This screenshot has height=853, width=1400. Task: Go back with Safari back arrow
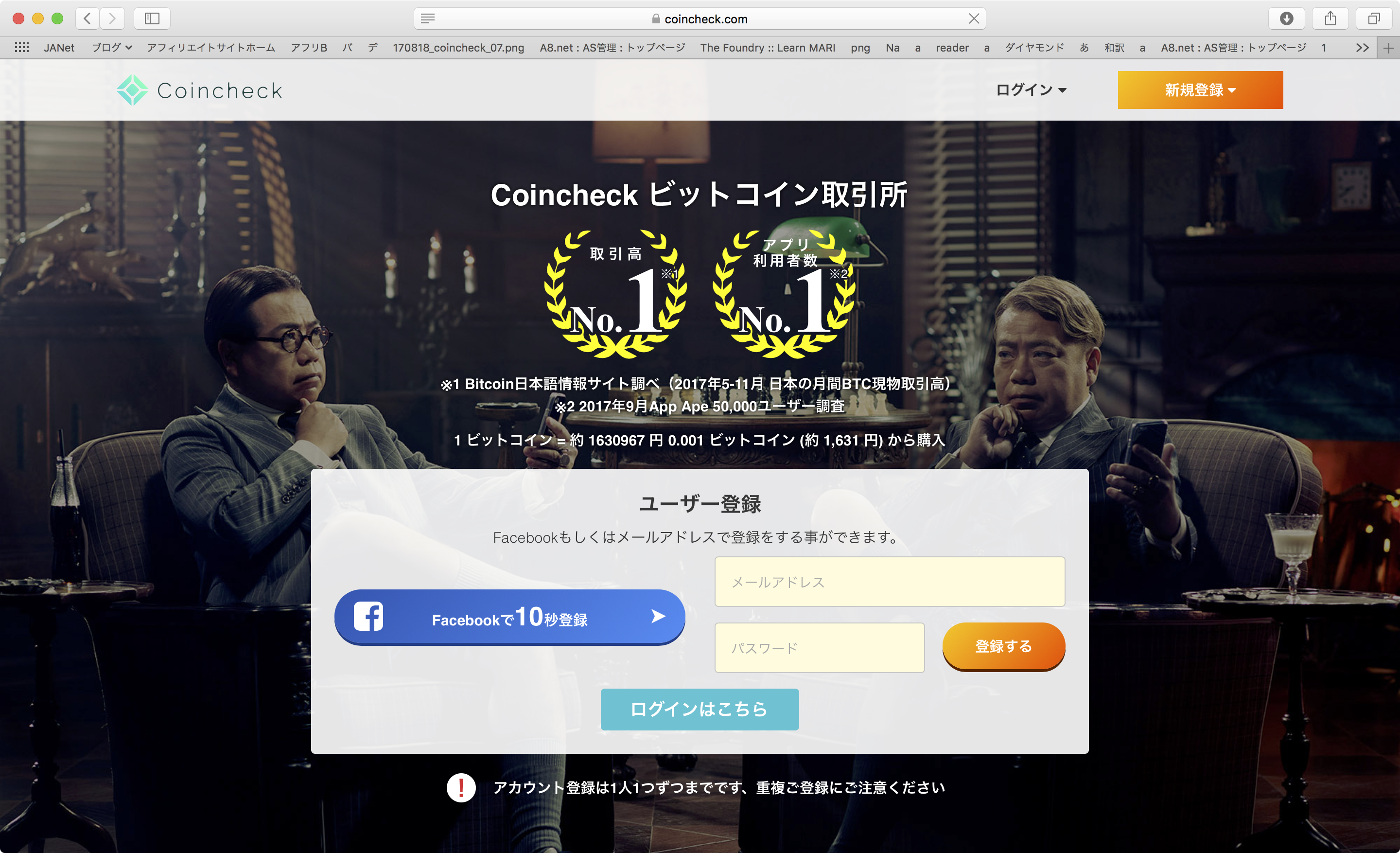(x=87, y=19)
